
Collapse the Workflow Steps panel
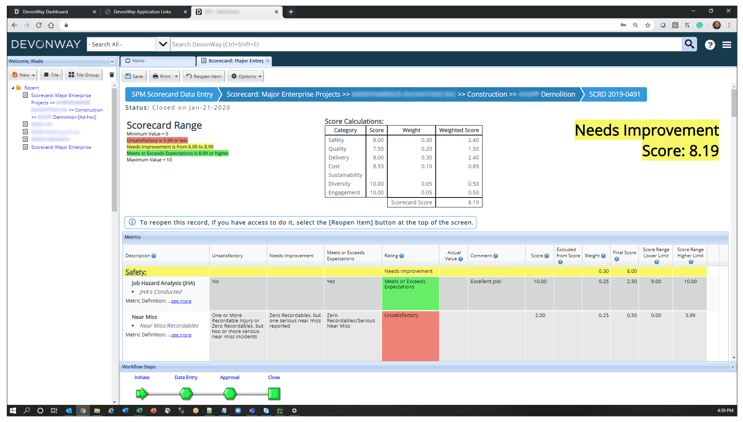(732, 367)
